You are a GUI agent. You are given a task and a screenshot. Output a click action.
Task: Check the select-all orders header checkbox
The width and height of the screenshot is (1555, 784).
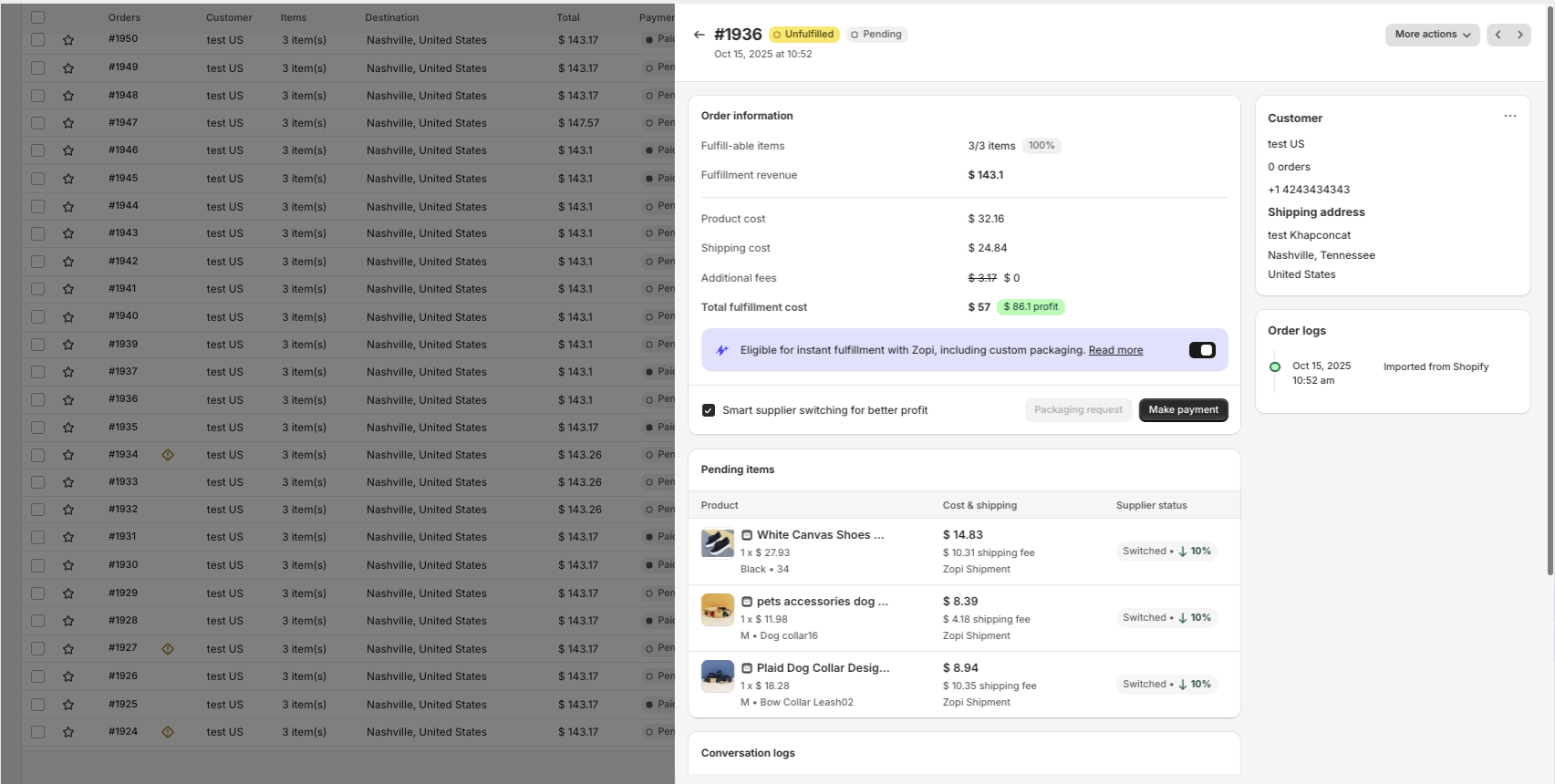point(37,17)
